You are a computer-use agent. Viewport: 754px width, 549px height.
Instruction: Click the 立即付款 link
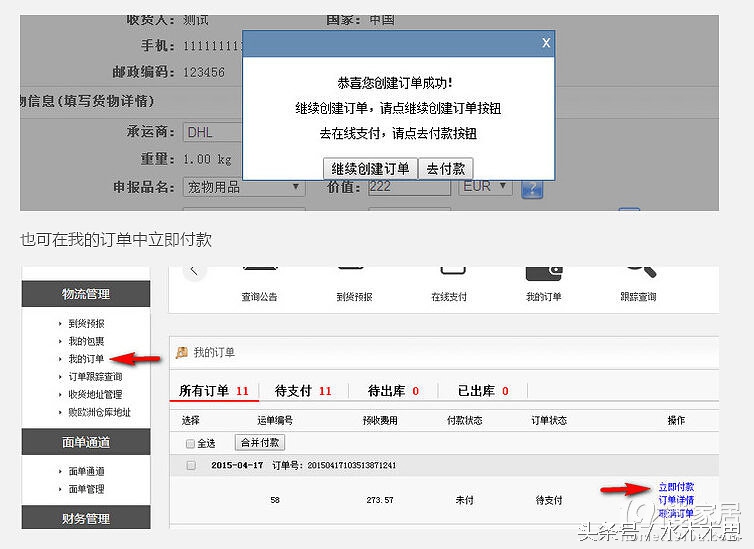[676, 487]
